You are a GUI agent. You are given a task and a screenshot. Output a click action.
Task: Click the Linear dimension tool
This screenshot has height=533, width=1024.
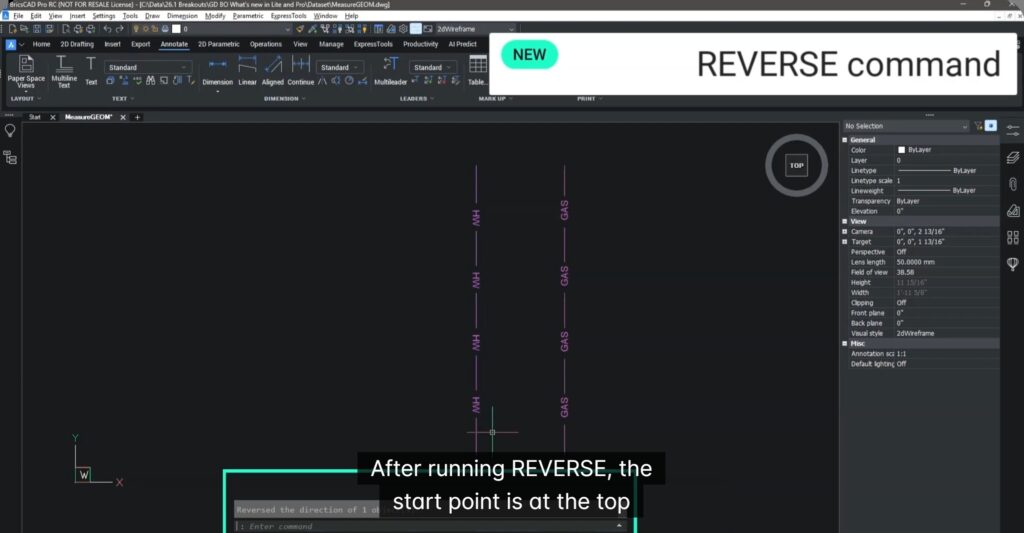click(x=247, y=70)
